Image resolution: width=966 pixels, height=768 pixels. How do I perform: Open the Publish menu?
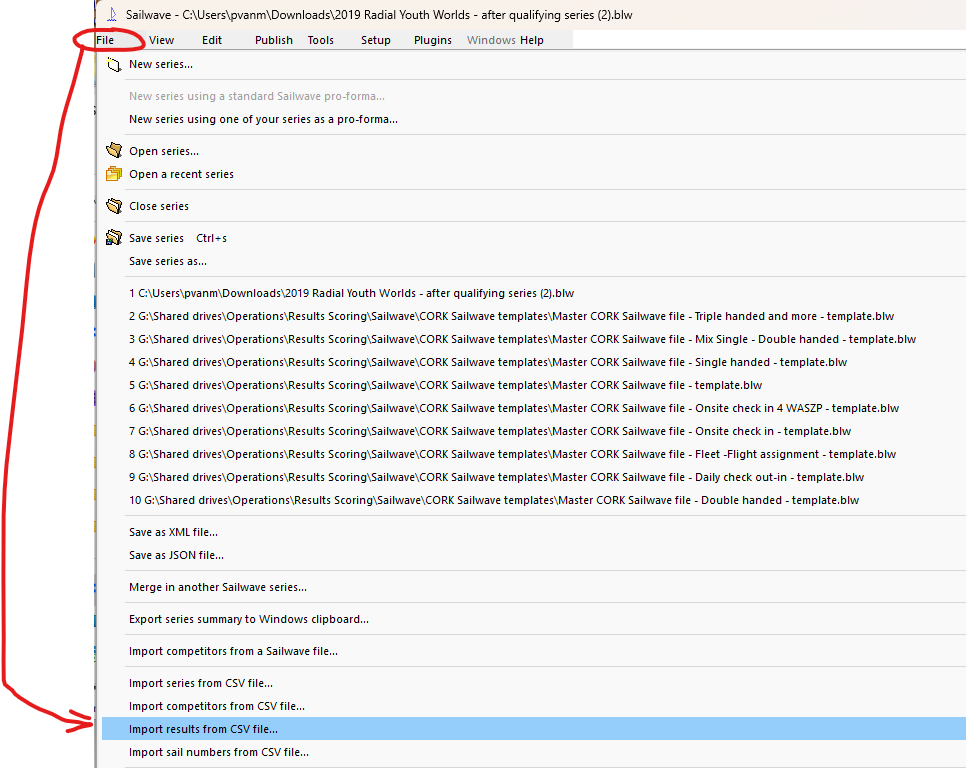tap(274, 40)
